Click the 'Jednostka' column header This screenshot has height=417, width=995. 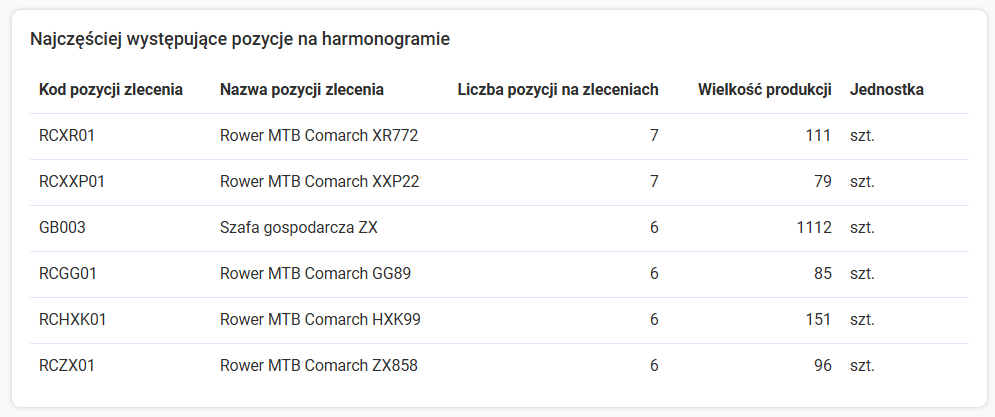[886, 90]
